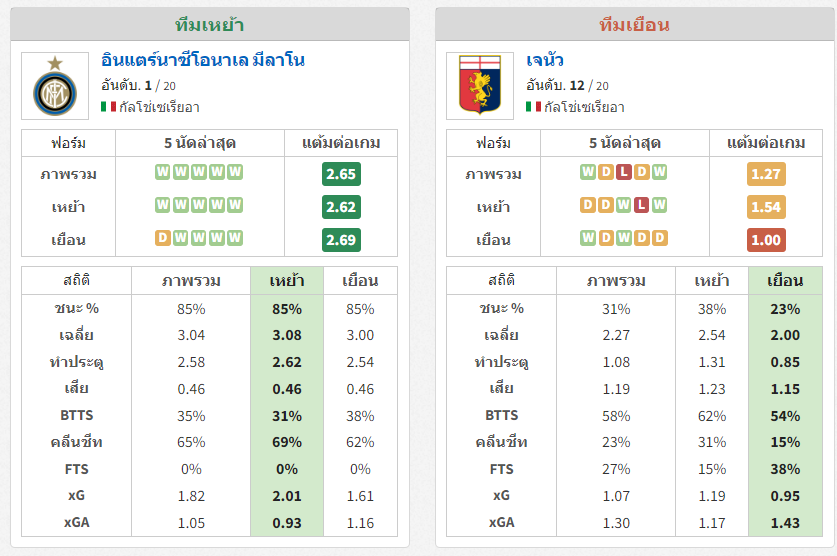Select the highlighted เยือน column in the Genoa stats table
Screen dimensions: 837x556
click(x=785, y=281)
